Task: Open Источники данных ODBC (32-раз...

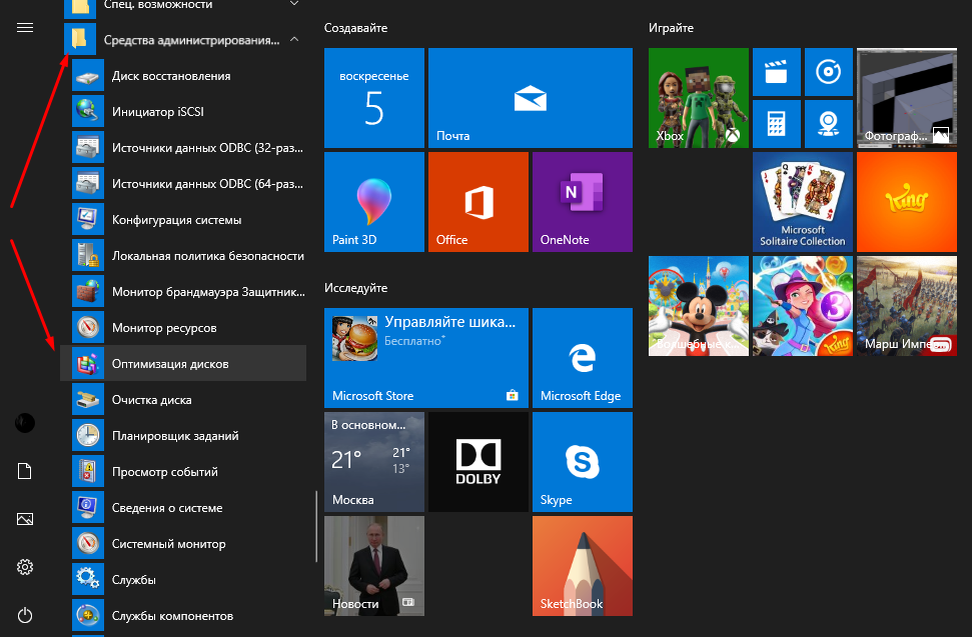Action: [183, 147]
